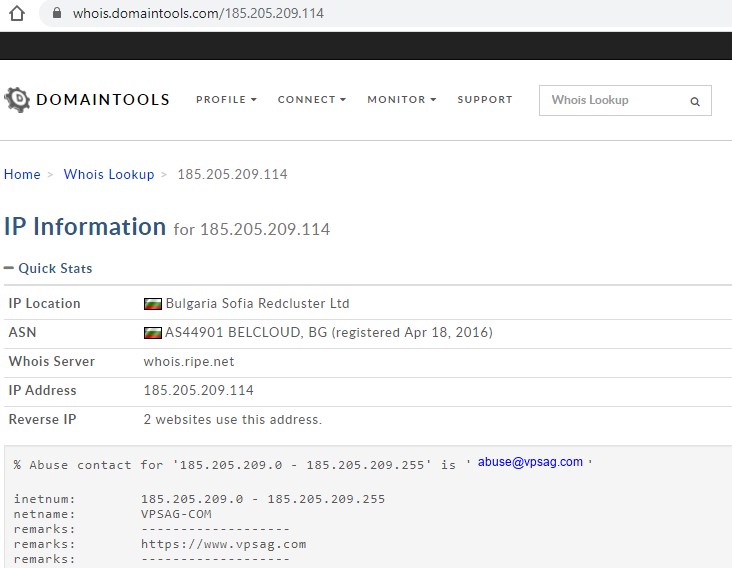Click the 'Reverse IP' row label
The height and width of the screenshot is (568, 732).
click(42, 419)
